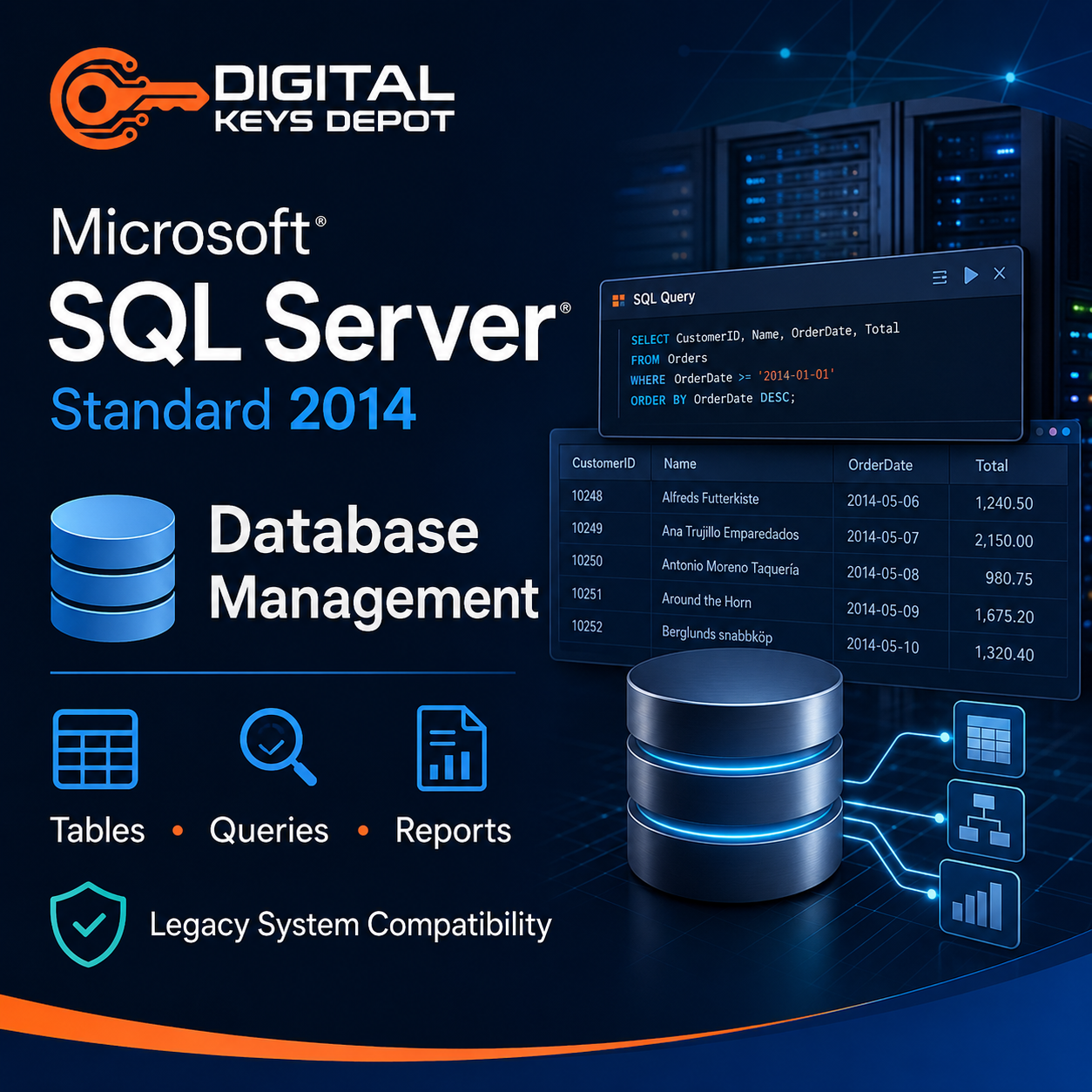Screen dimensions: 1092x1092
Task: Click the Legacy System Compatibility text
Action: 350,926
